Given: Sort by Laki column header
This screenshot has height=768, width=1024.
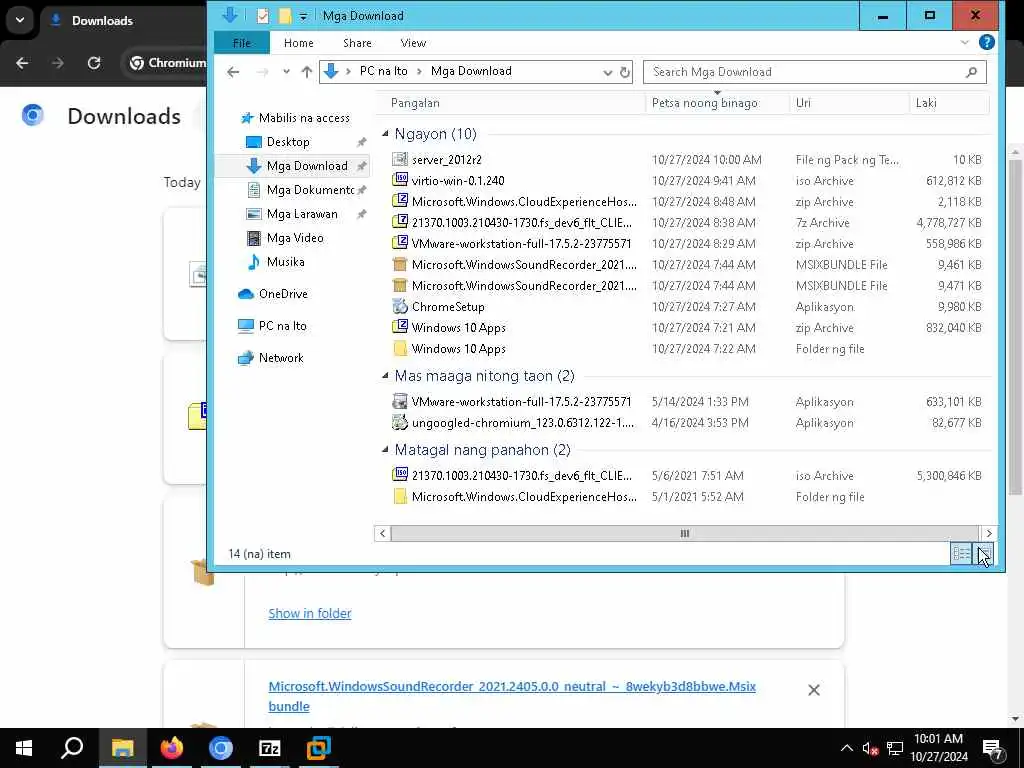Looking at the screenshot, I should tap(949, 103).
